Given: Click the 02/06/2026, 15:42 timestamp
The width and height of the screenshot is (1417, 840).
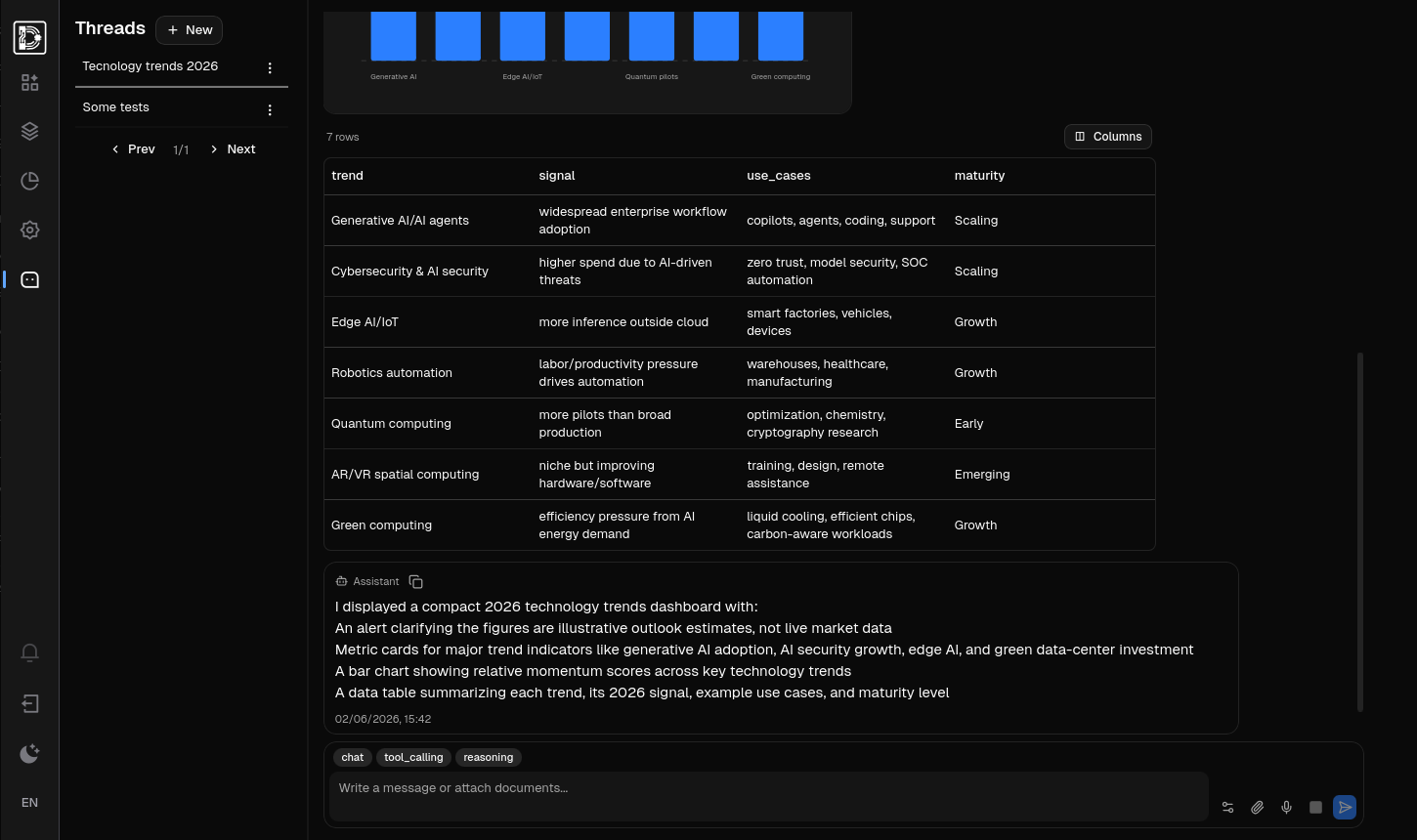Looking at the screenshot, I should tap(383, 719).
